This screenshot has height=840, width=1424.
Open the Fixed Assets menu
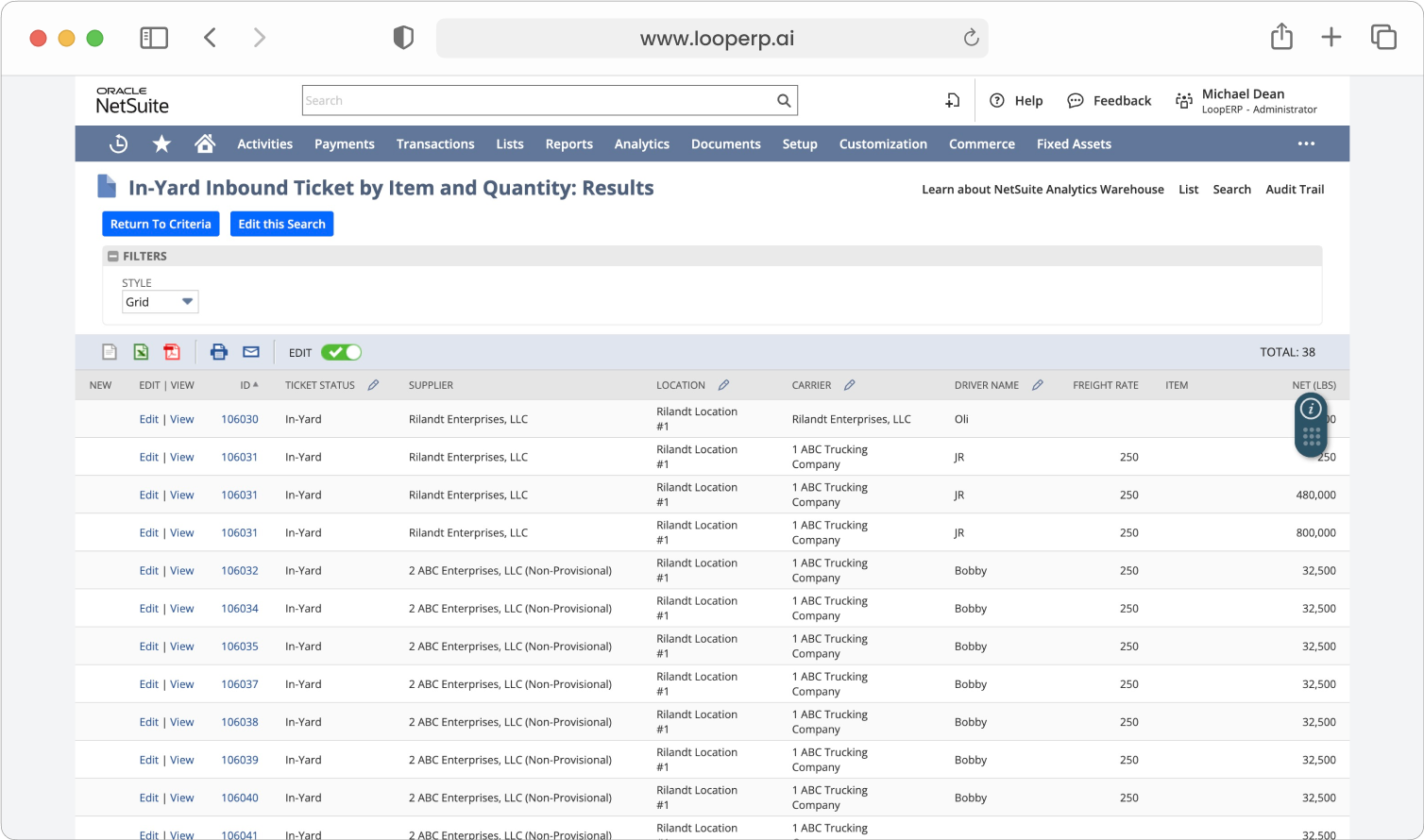point(1074,144)
